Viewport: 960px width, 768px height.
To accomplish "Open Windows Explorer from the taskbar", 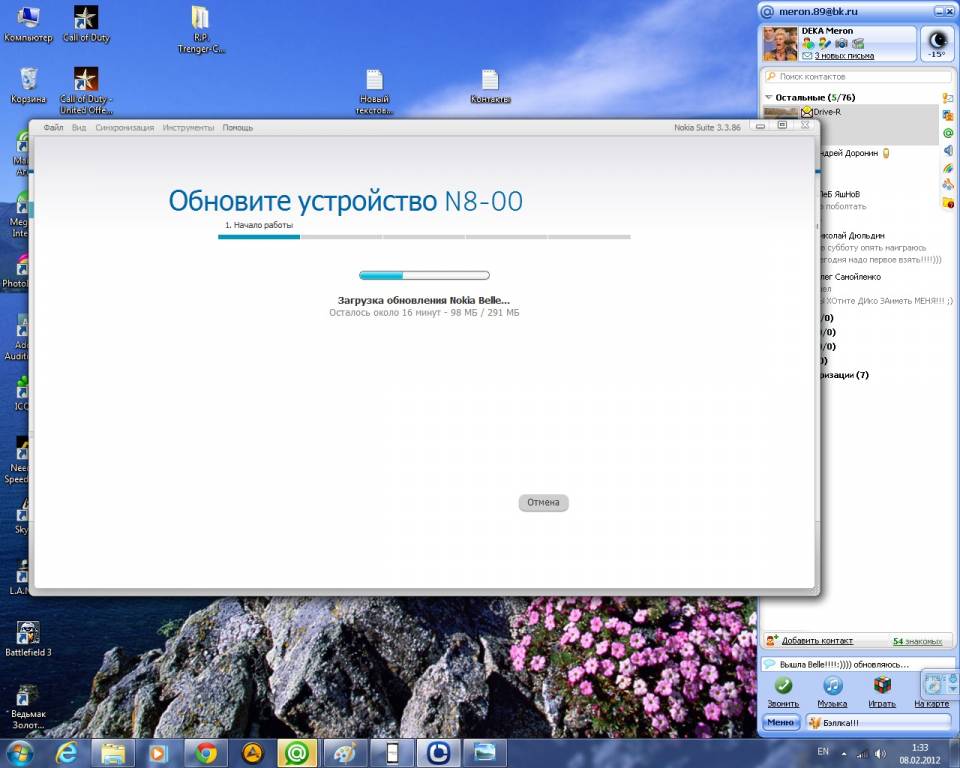I will tap(113, 753).
